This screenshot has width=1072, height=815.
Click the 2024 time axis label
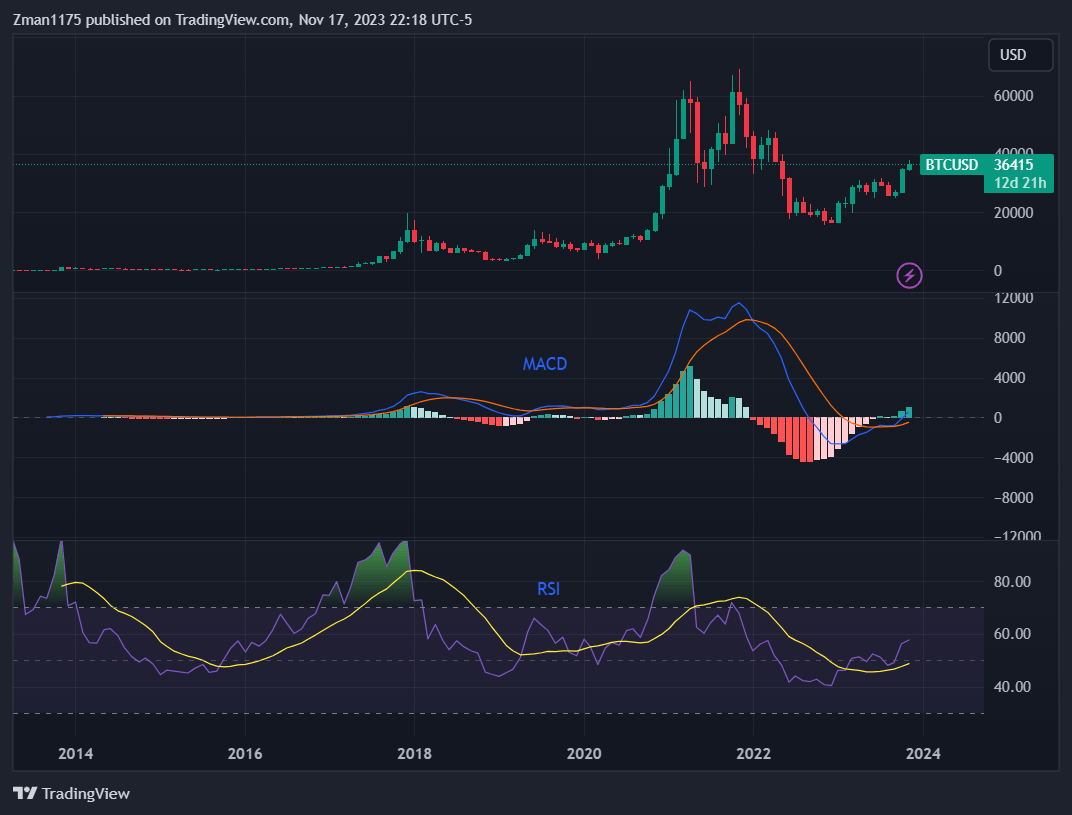(x=923, y=753)
